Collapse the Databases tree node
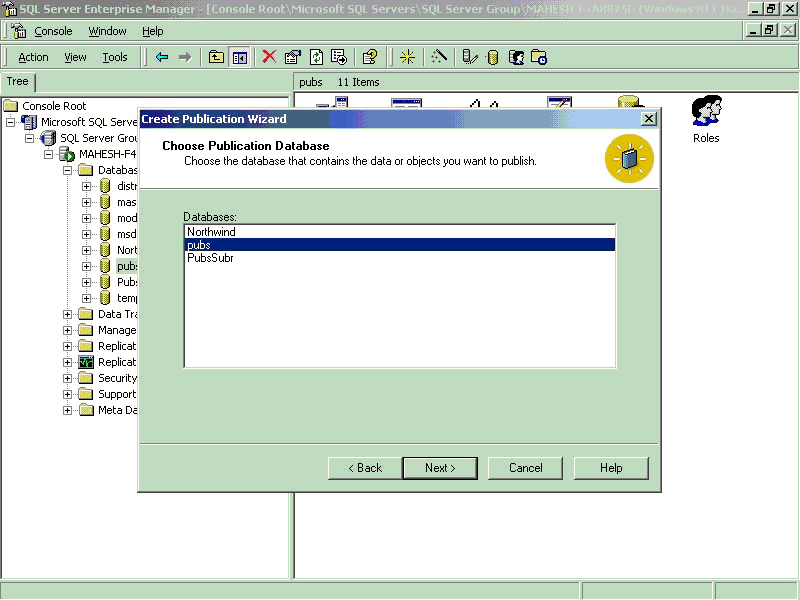Viewport: 800px width, 600px height. 68,170
